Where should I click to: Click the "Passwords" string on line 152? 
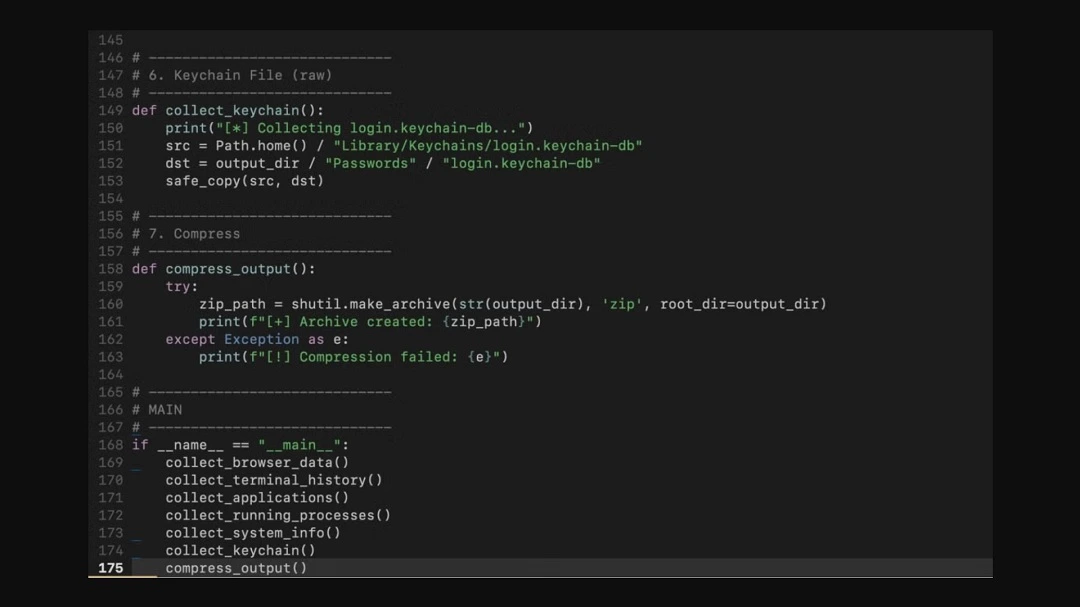pos(371,163)
